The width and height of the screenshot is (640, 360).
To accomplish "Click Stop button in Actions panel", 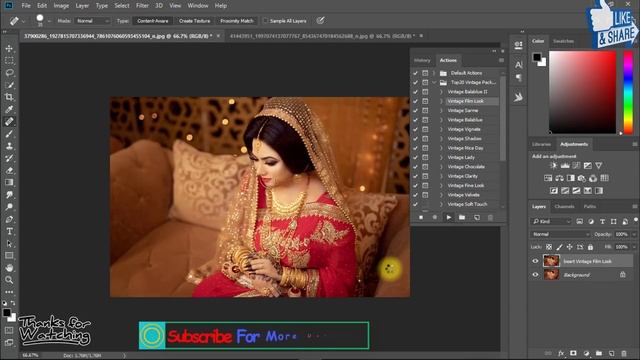I will [x=421, y=218].
